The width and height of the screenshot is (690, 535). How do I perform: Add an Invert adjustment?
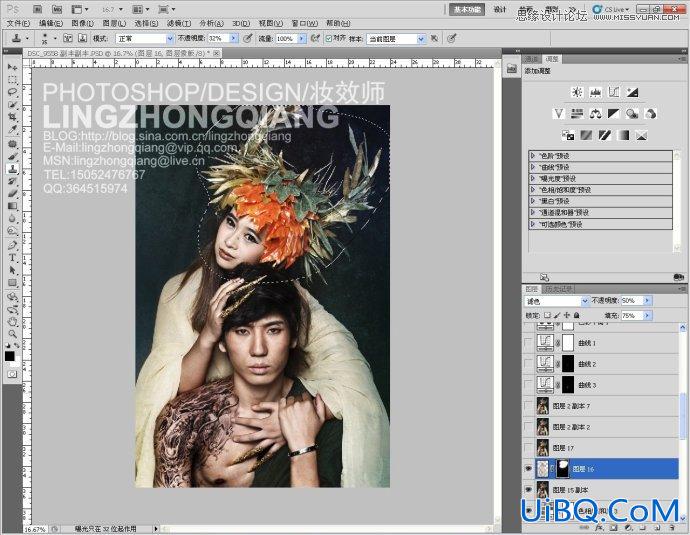(x=568, y=135)
